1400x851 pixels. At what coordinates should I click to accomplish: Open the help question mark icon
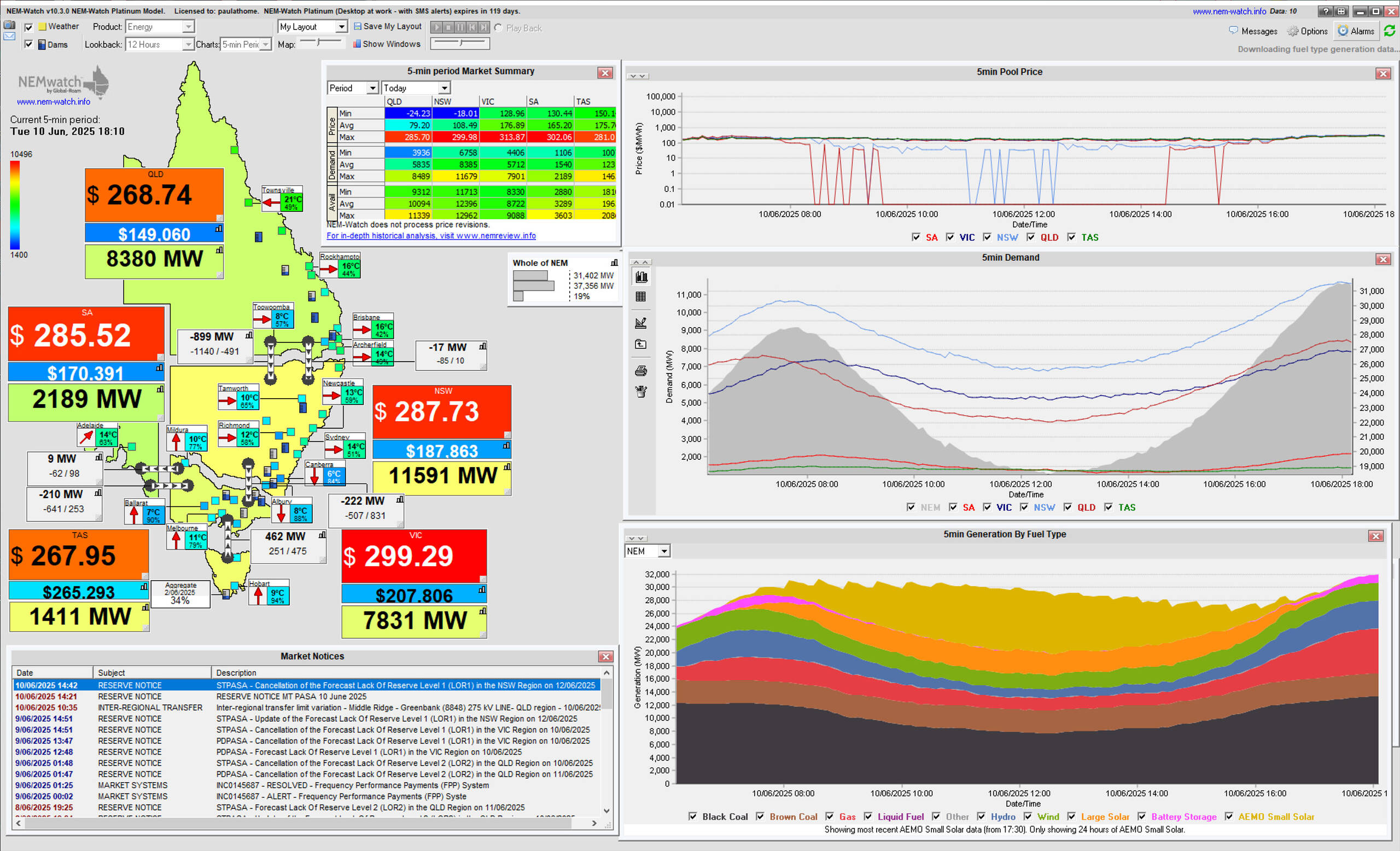tap(1326, 11)
